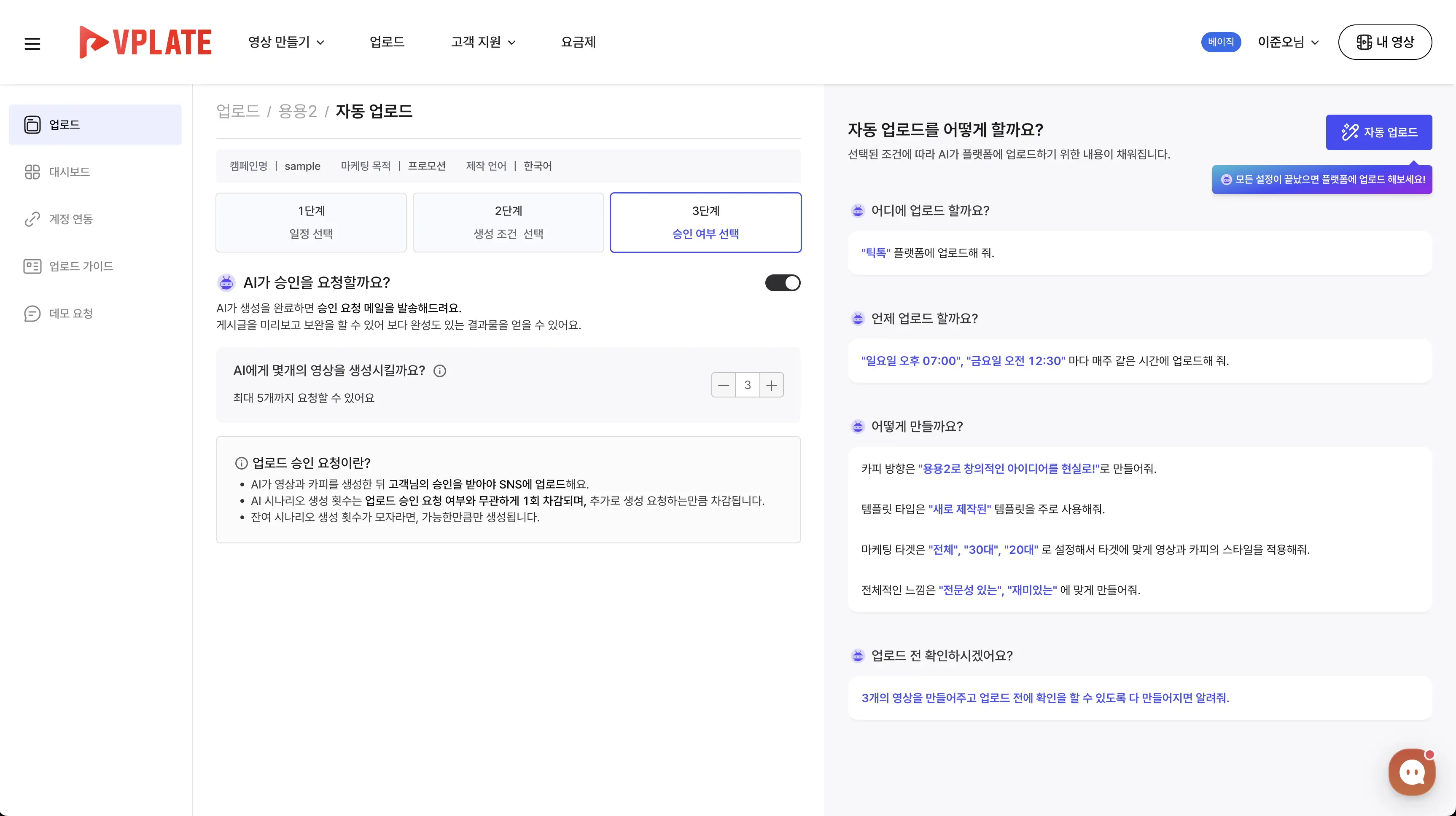Open 업로드 가이드 in the sidebar

(x=81, y=266)
